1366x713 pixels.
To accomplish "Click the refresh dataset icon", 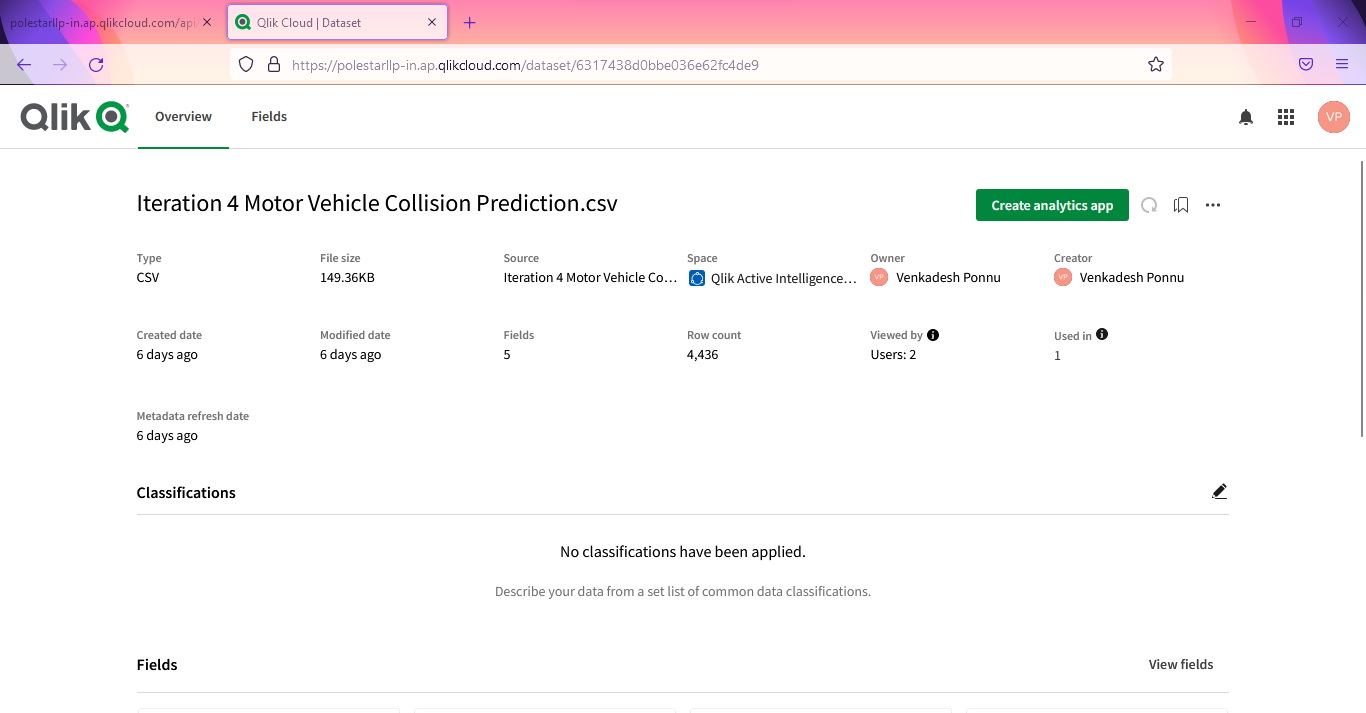I will tap(1149, 205).
